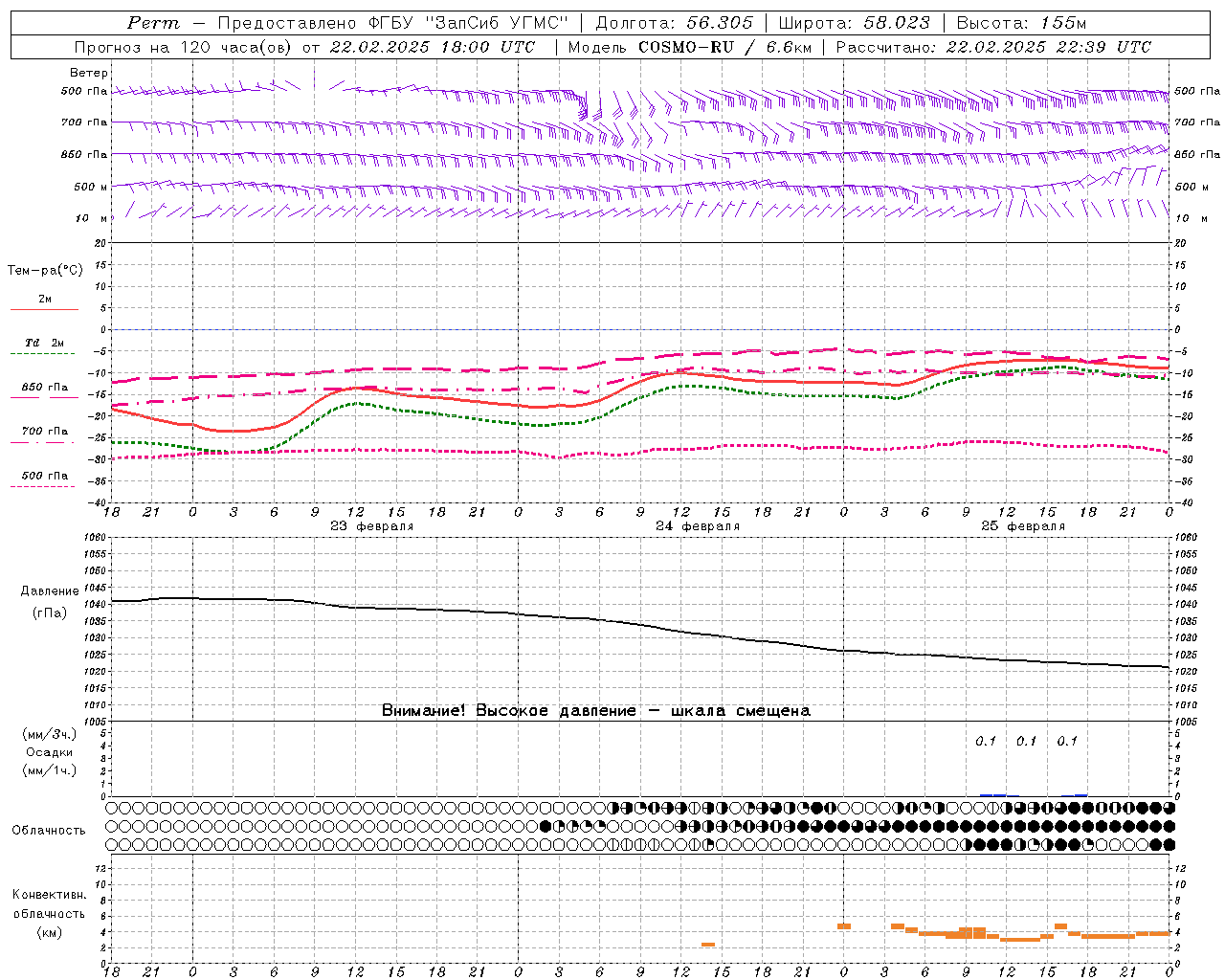Click the "Облачность" cloud cover label
Screen dimensions: 1225x980
click(x=49, y=831)
